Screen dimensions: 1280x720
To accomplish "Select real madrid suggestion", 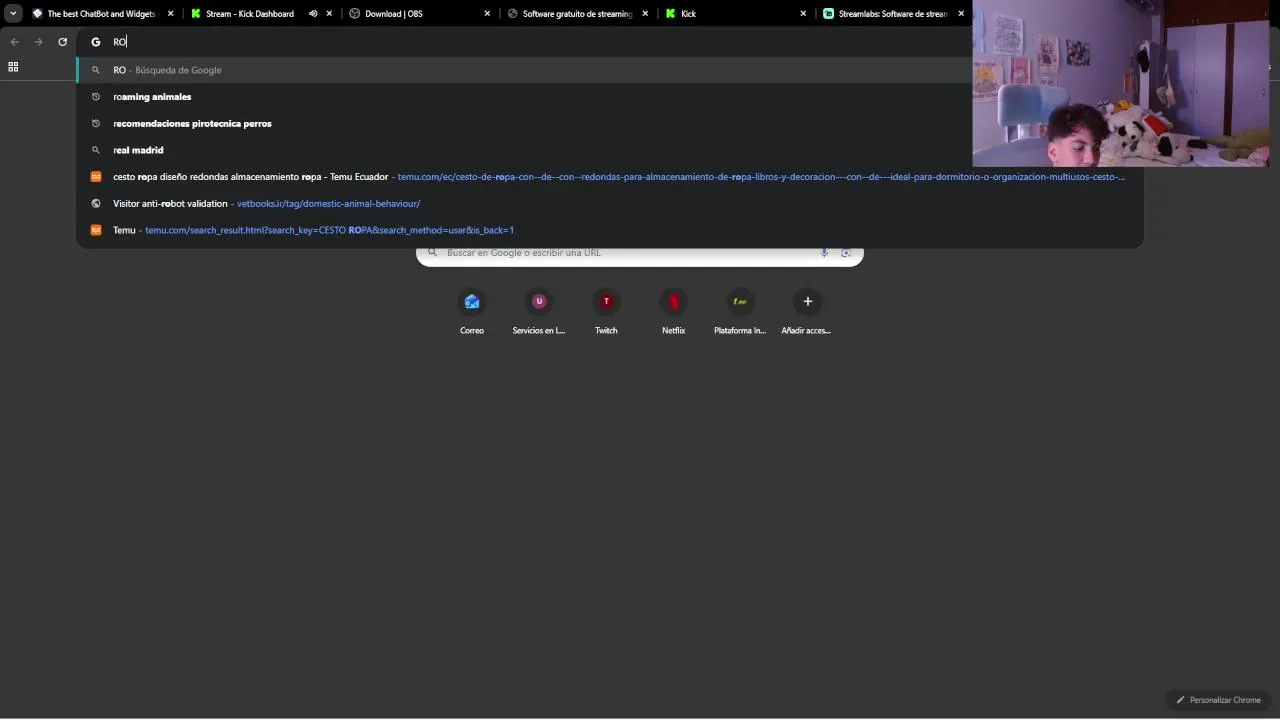I will [610, 150].
